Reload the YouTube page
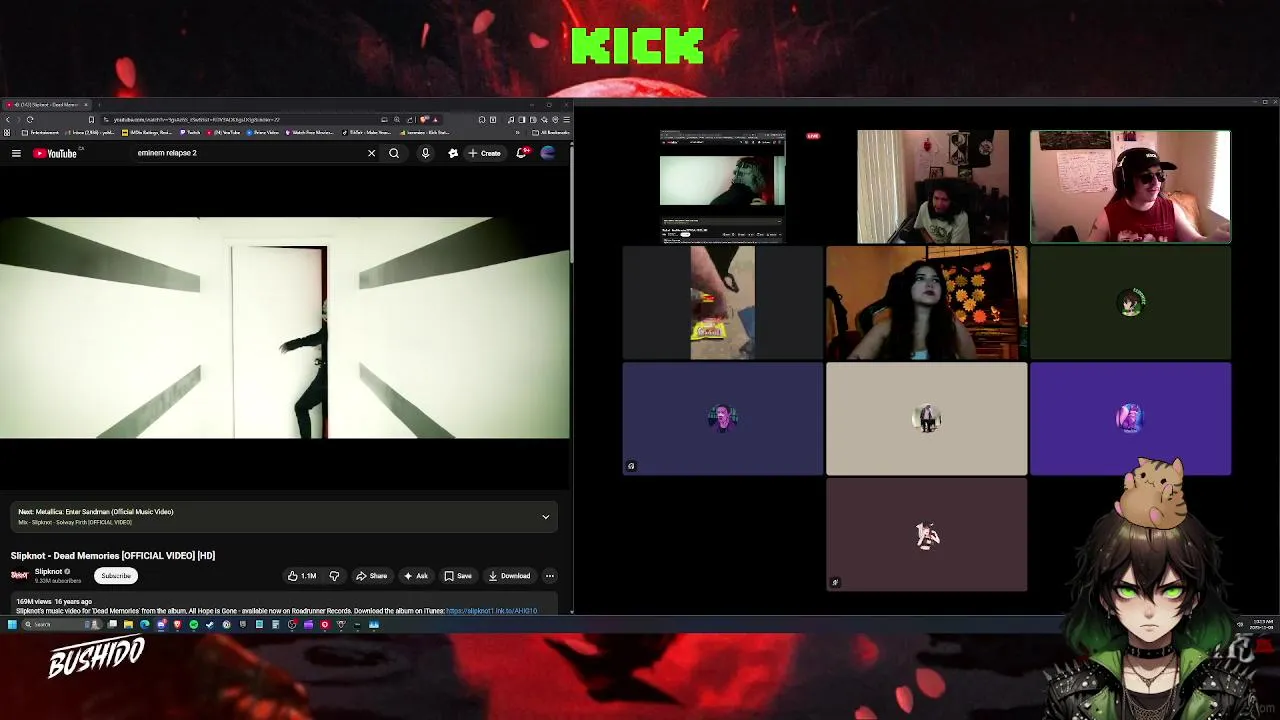Image resolution: width=1280 pixels, height=720 pixels. [x=30, y=119]
